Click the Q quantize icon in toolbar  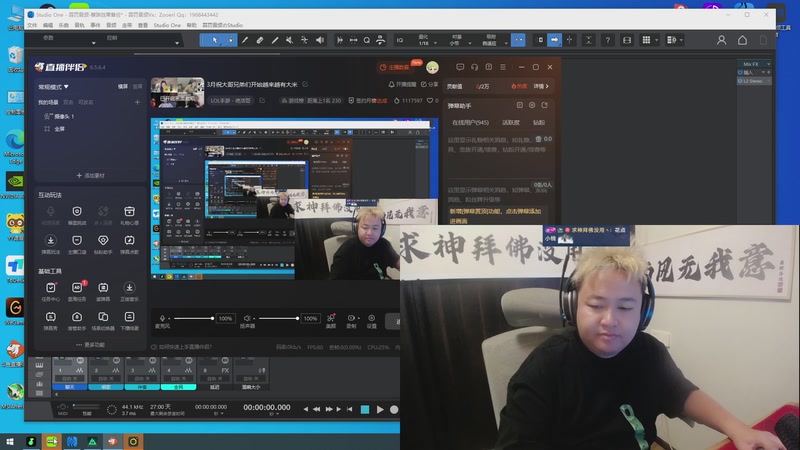point(367,40)
